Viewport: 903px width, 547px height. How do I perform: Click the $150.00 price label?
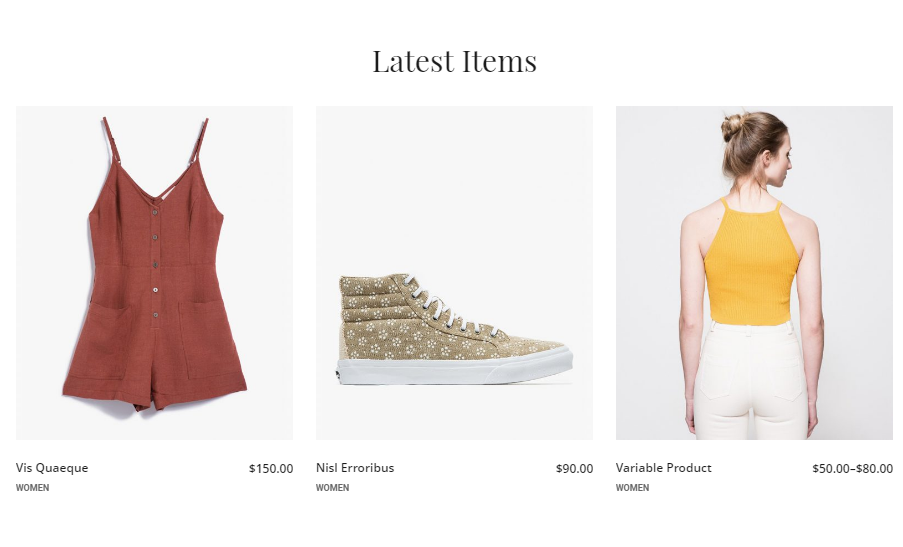click(x=271, y=469)
